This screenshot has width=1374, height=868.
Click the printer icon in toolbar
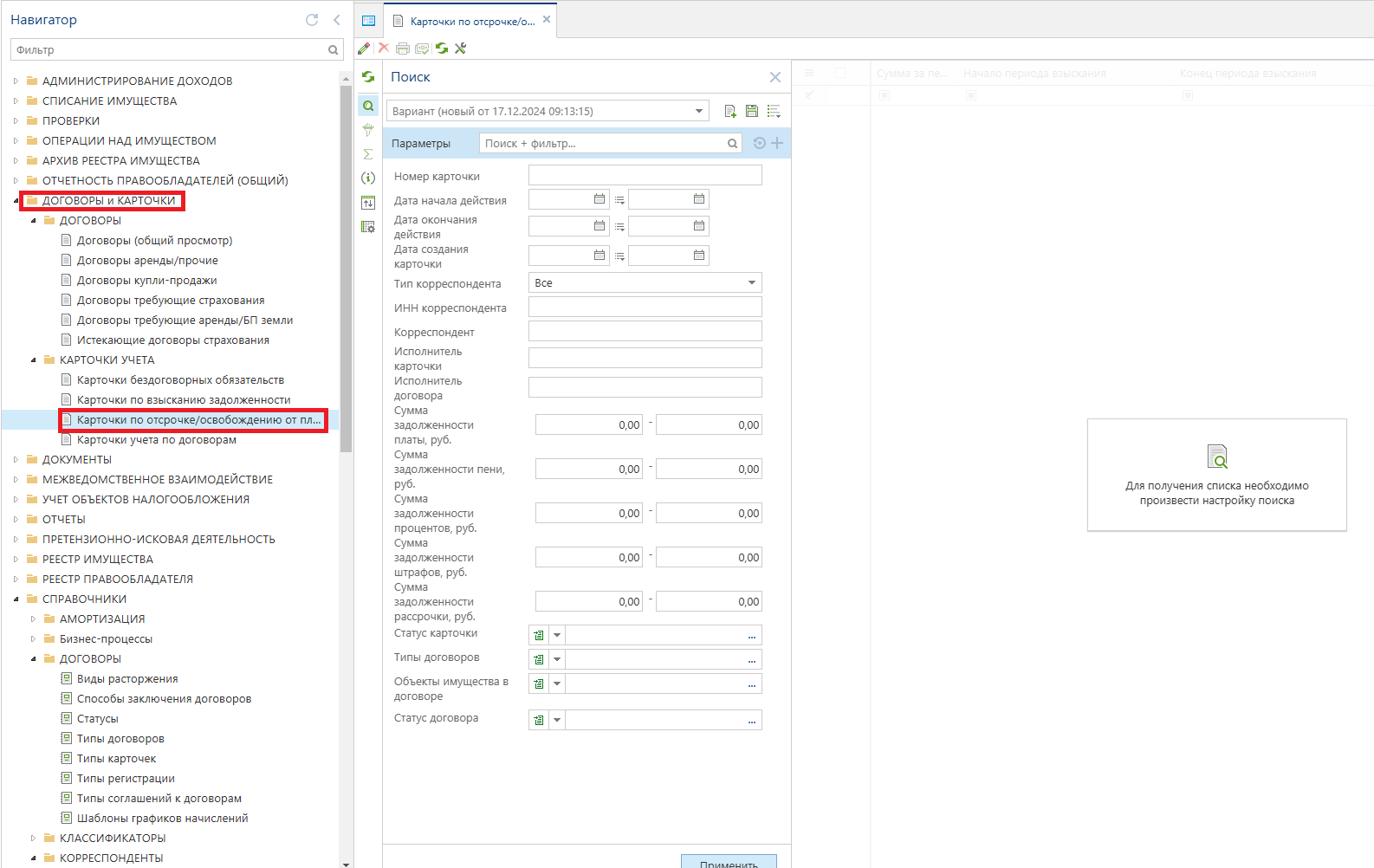(x=403, y=49)
